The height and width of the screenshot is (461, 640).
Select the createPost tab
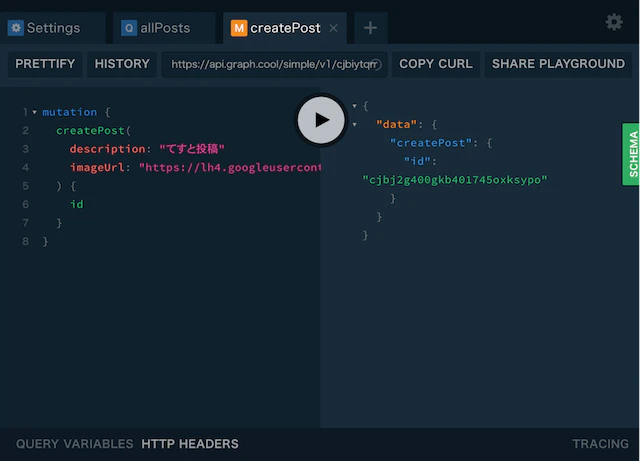[284, 28]
